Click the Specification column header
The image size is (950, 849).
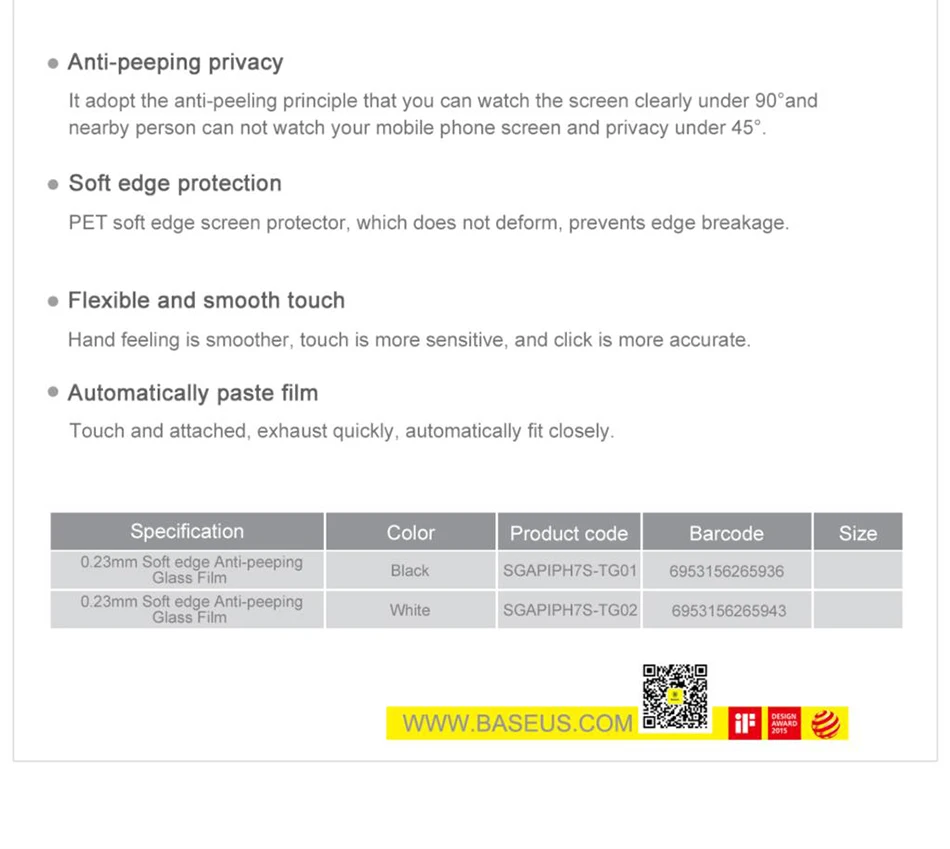click(x=187, y=532)
